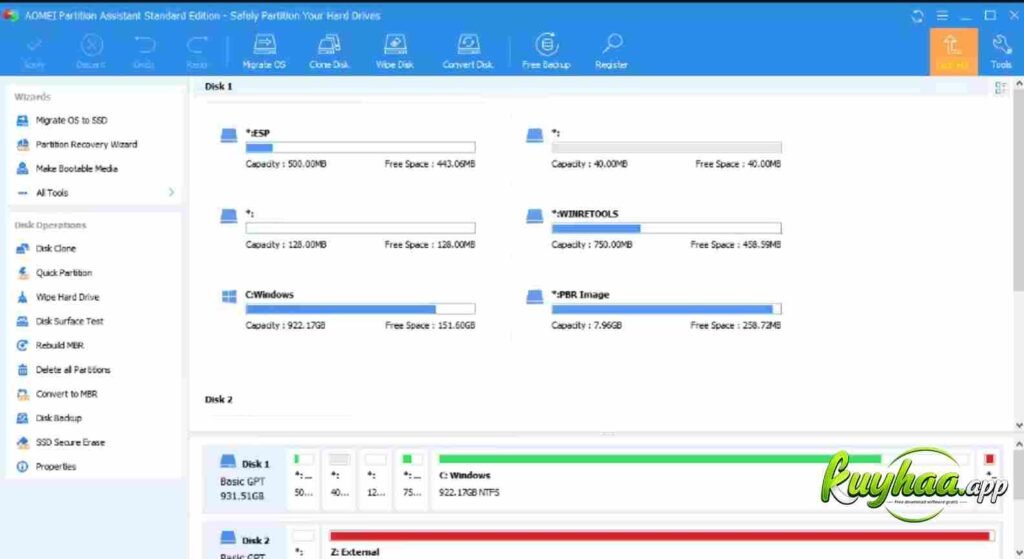This screenshot has height=559, width=1024.
Task: Click the Redo toolbar icon
Action: tap(197, 52)
